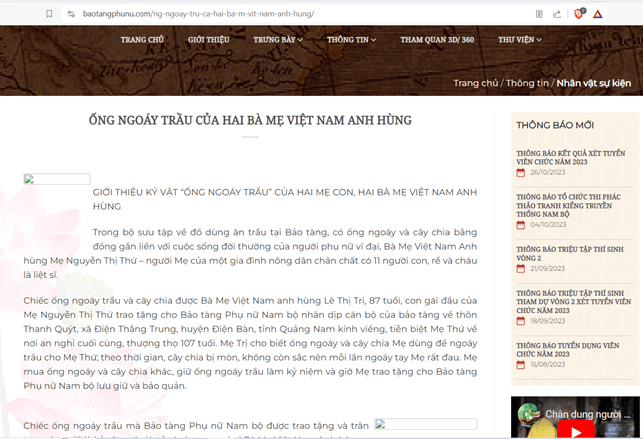Click Nhân vật sự kiện breadcrumb link
This screenshot has width=643, height=439.
coord(593,83)
